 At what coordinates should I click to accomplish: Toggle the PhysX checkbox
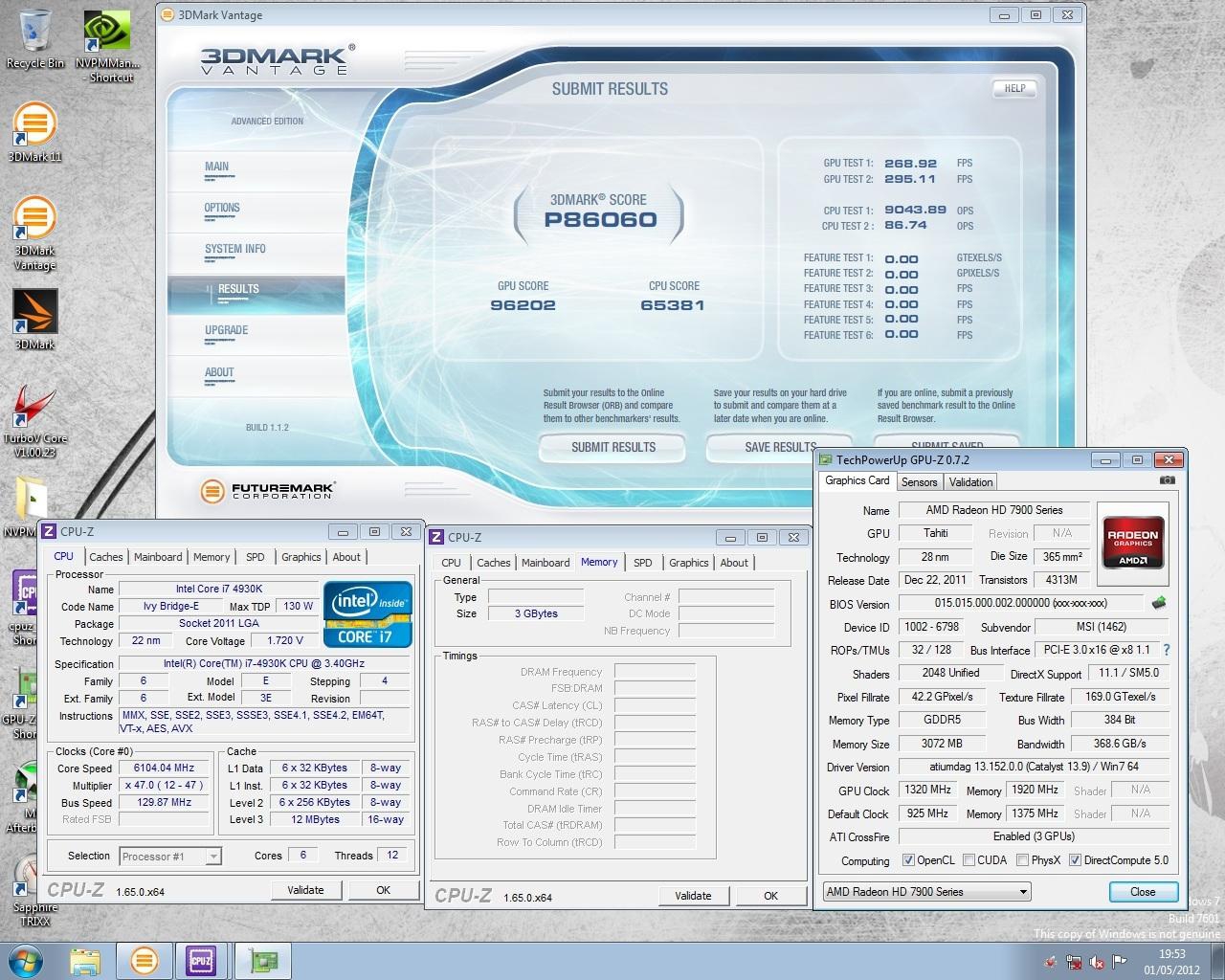[1022, 860]
